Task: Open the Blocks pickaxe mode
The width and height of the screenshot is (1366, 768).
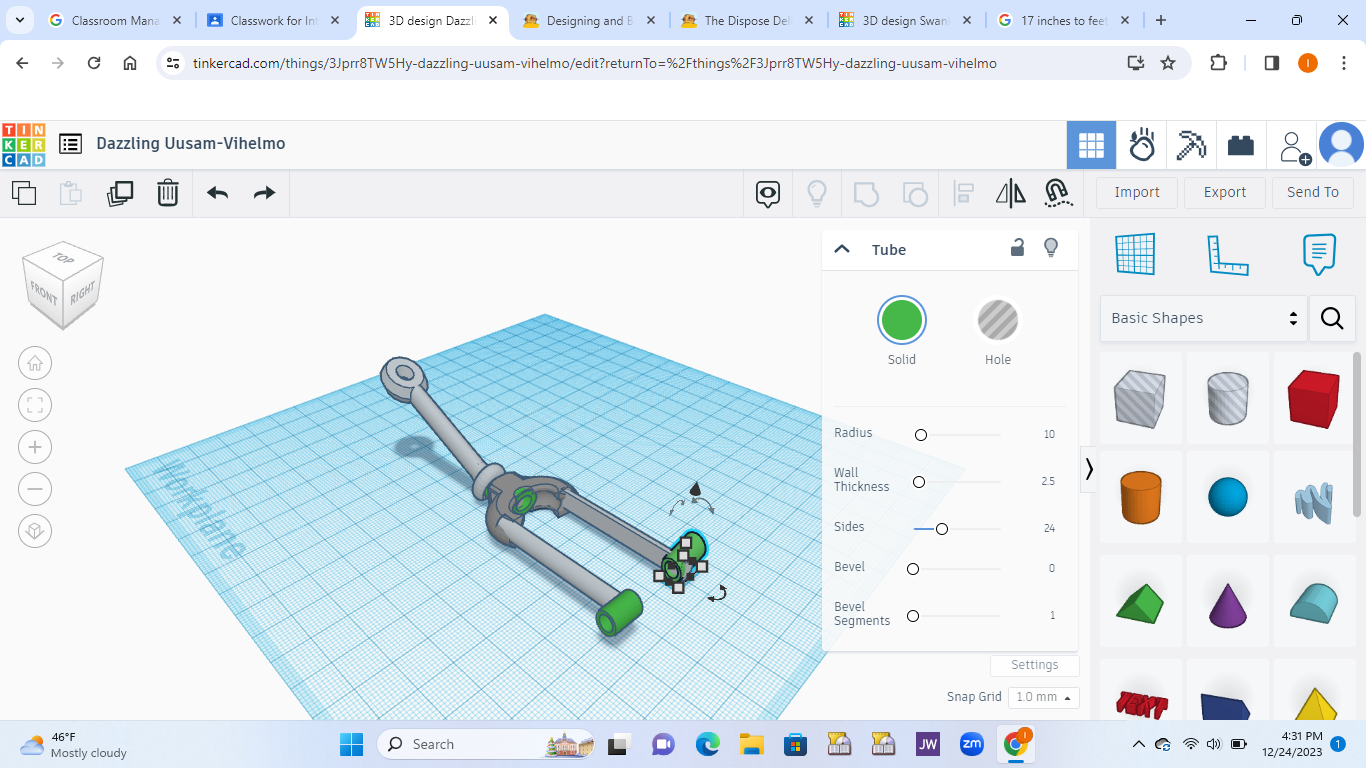Action: [1191, 146]
